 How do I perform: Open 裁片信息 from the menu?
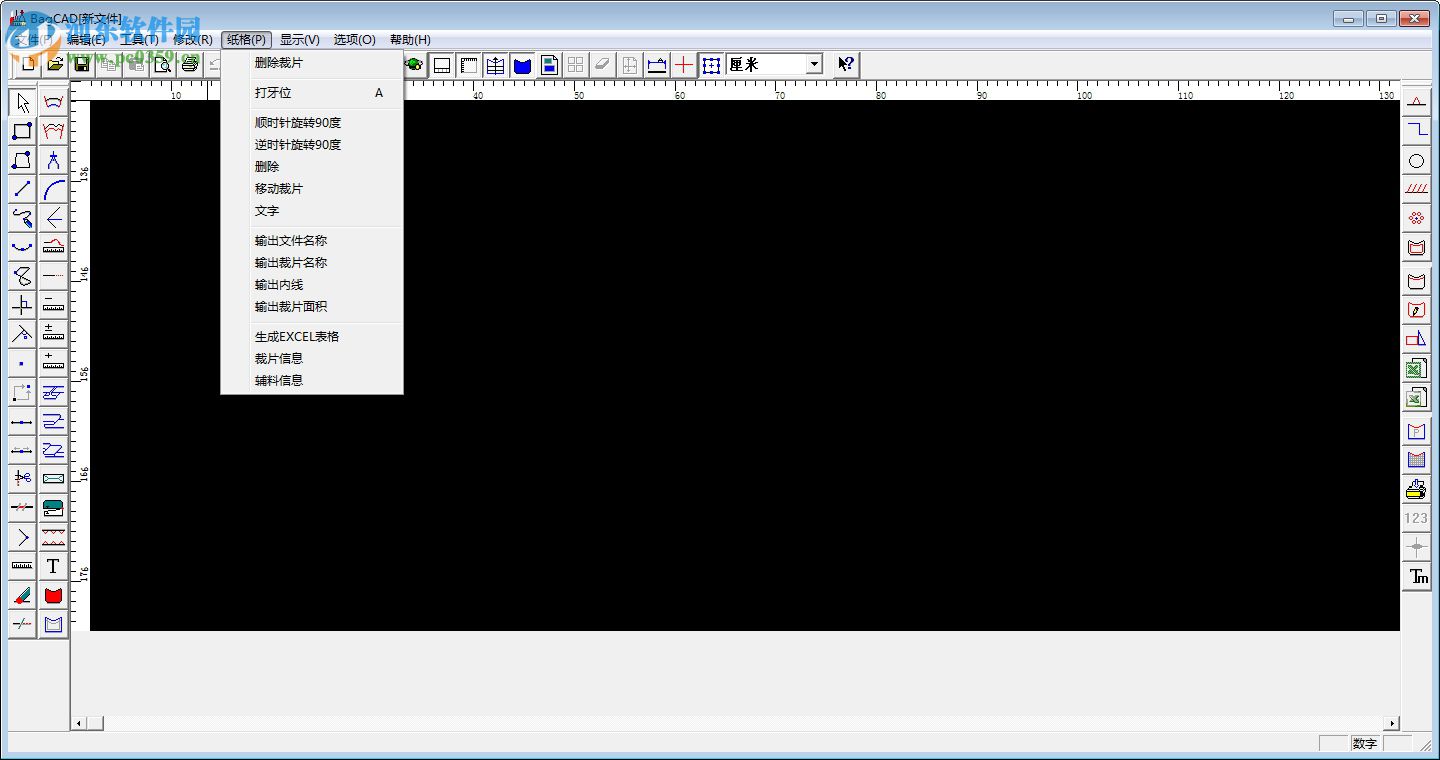[x=312, y=359]
